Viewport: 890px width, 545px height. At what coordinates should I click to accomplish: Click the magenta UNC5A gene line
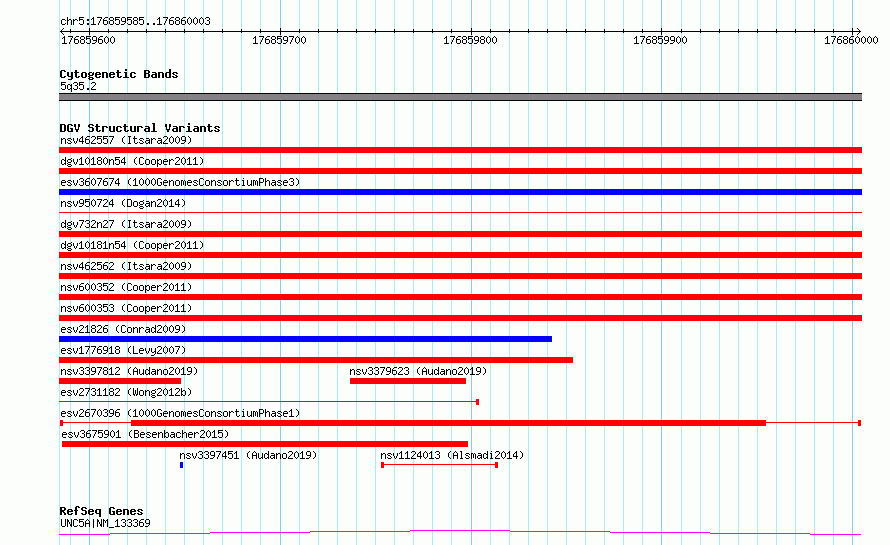460,533
